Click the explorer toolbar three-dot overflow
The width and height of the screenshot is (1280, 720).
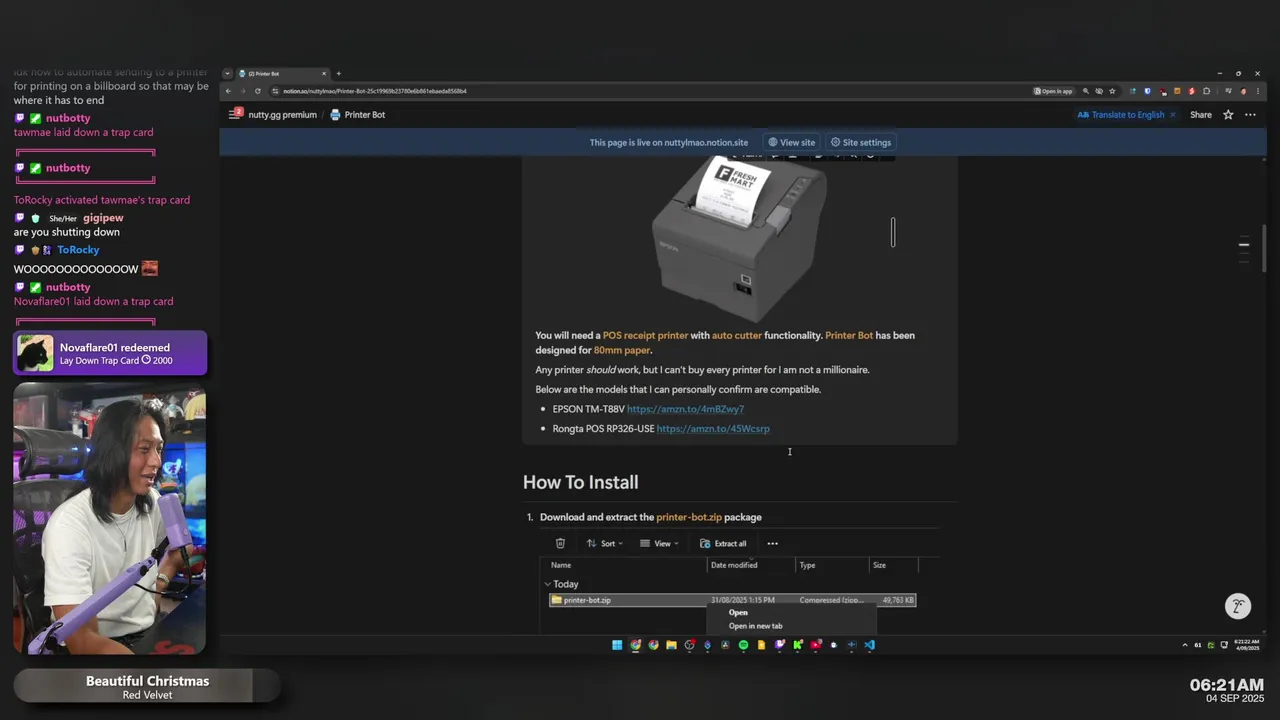coord(772,543)
